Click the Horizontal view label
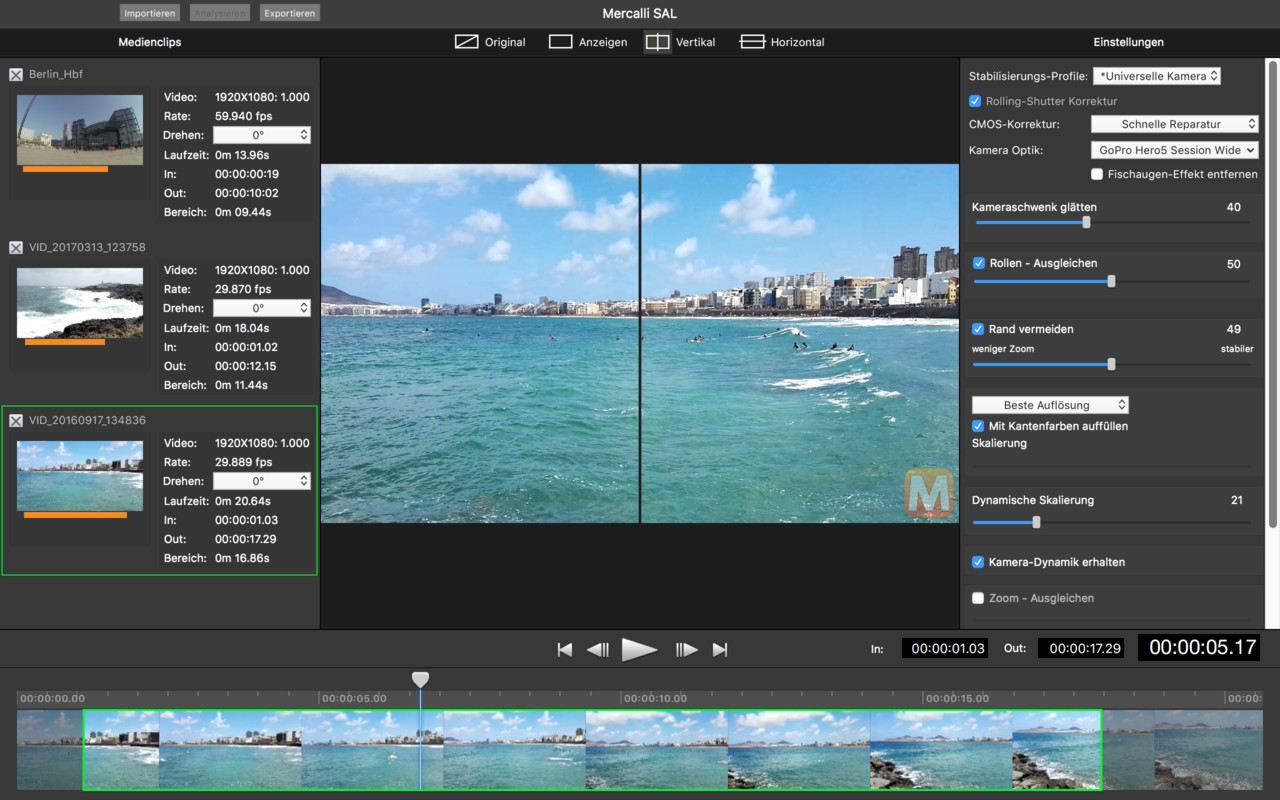1280x800 pixels. click(x=797, y=42)
